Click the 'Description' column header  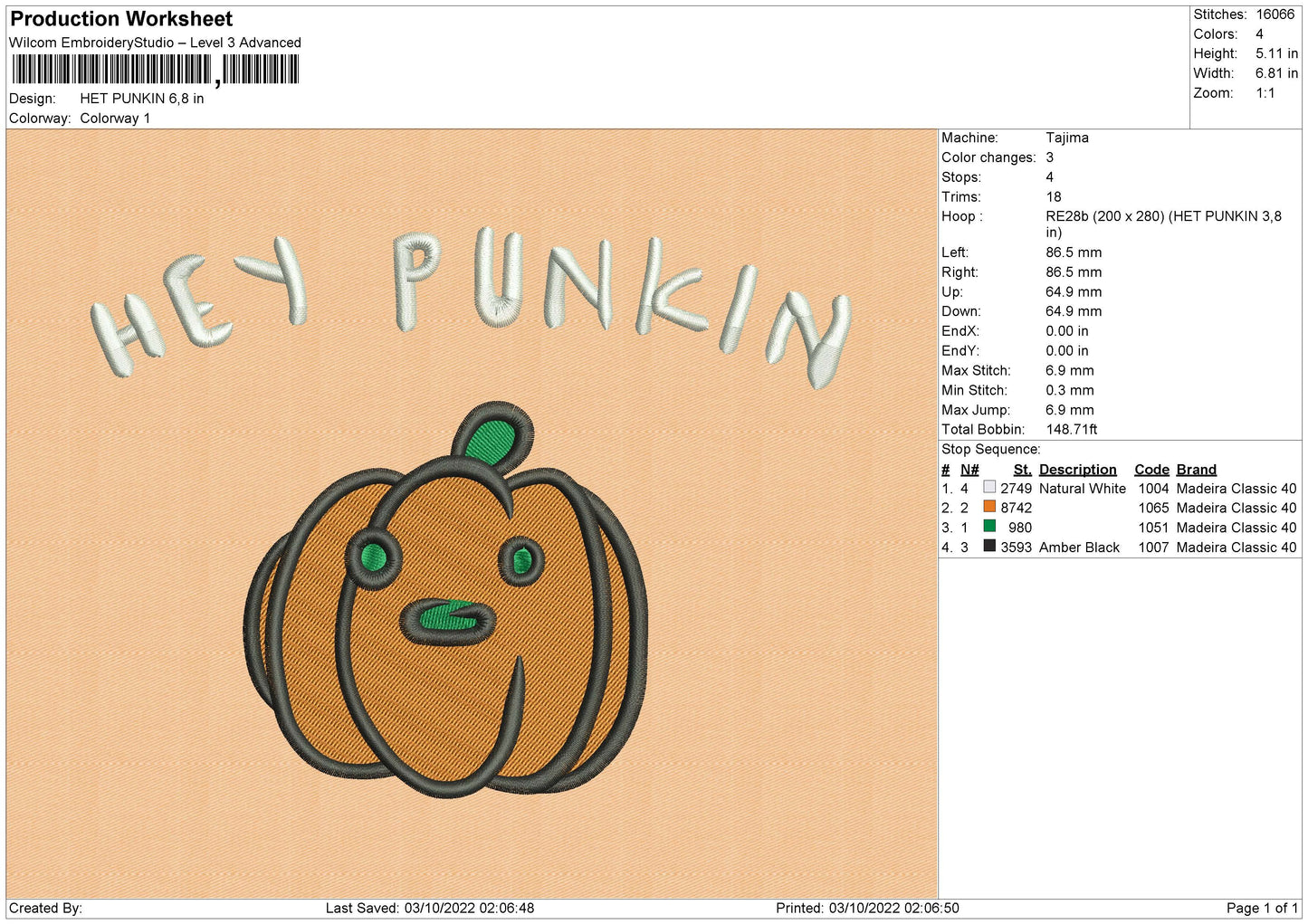click(1077, 470)
